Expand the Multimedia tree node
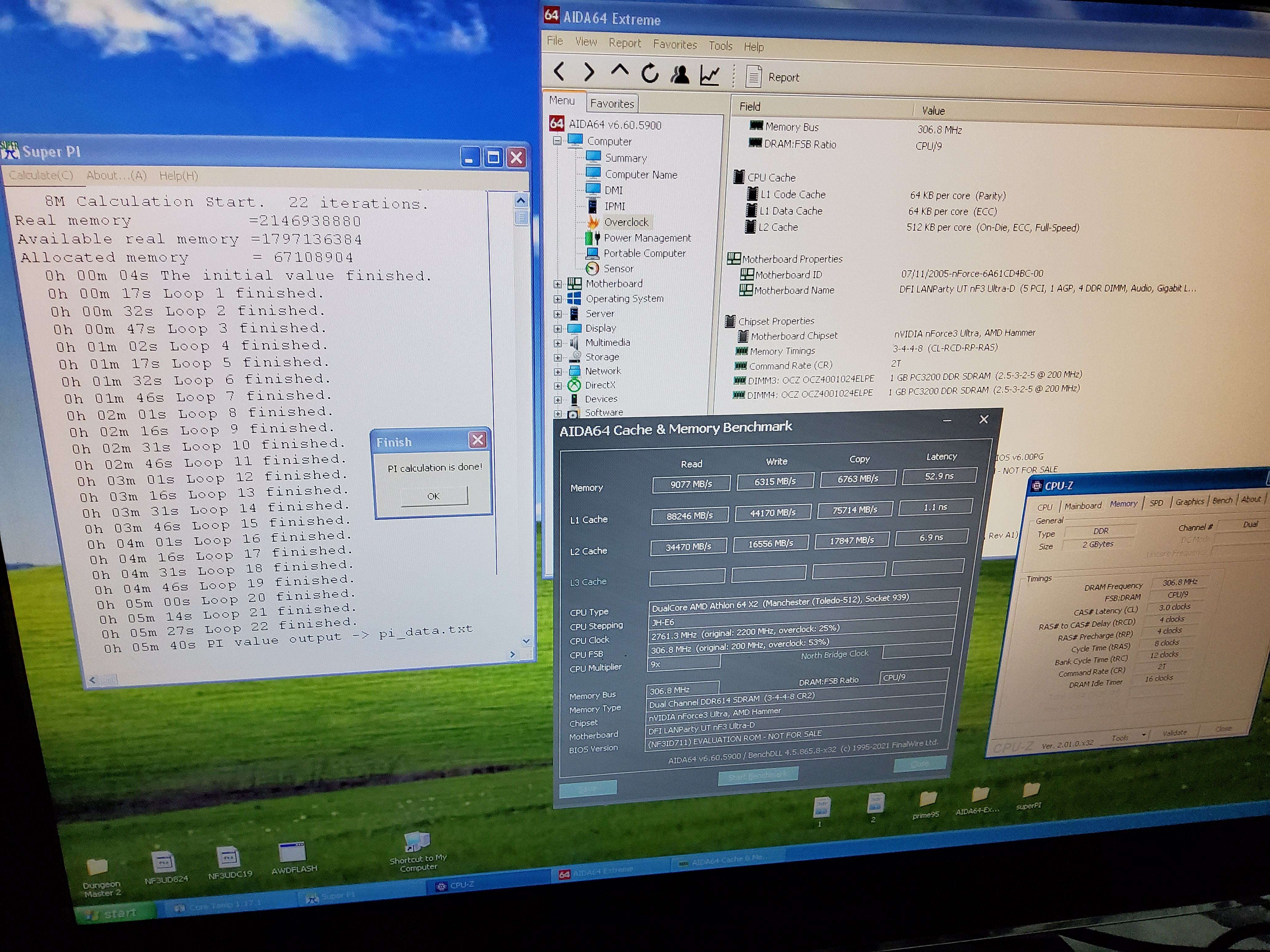 tap(557, 343)
